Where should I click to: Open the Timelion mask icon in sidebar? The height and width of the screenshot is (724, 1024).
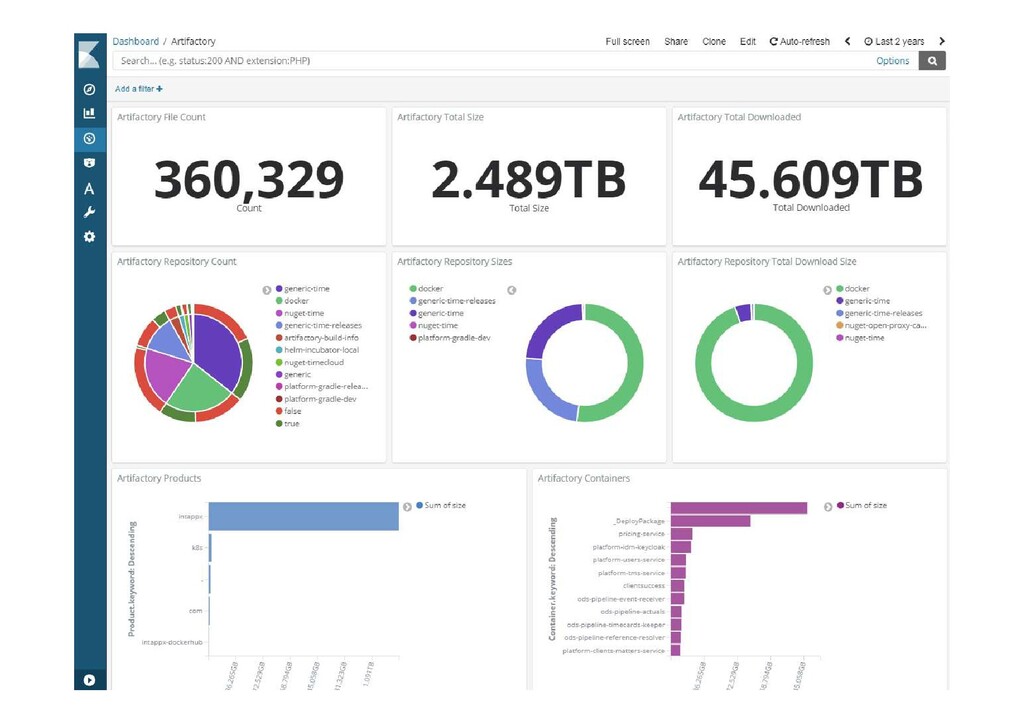[x=89, y=163]
